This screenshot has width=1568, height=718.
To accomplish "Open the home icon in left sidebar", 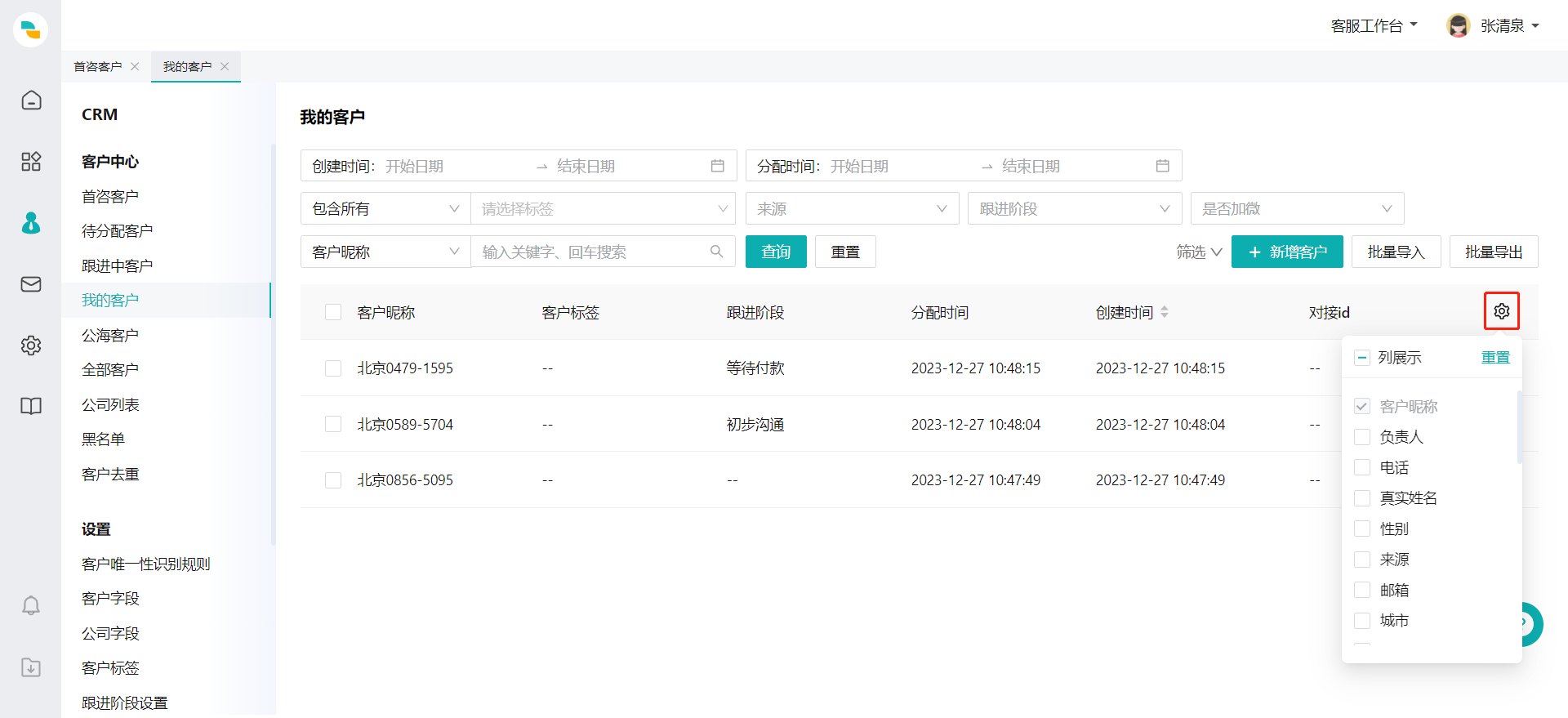I will (x=31, y=100).
